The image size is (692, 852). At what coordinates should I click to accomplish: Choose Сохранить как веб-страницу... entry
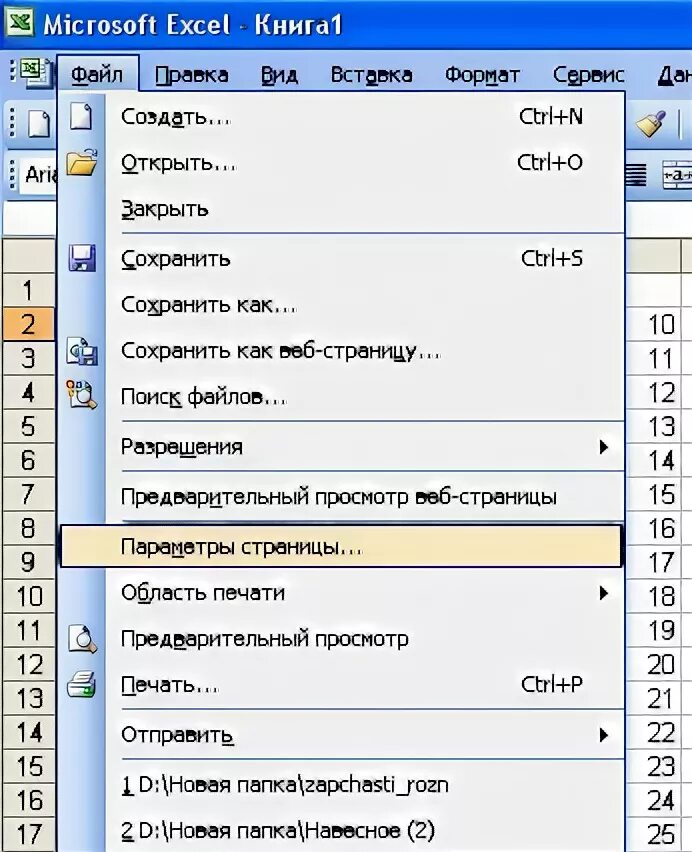342,351
